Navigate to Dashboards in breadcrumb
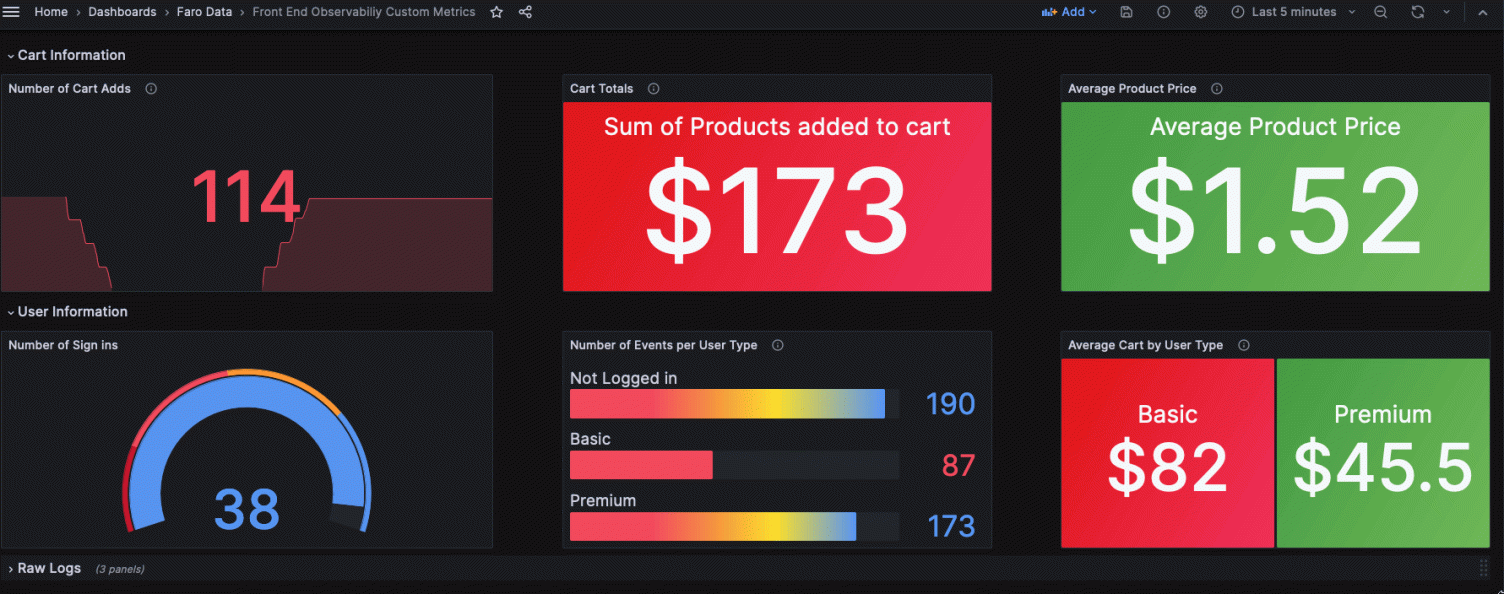This screenshot has height=594, width=1504. pyautogui.click(x=122, y=11)
